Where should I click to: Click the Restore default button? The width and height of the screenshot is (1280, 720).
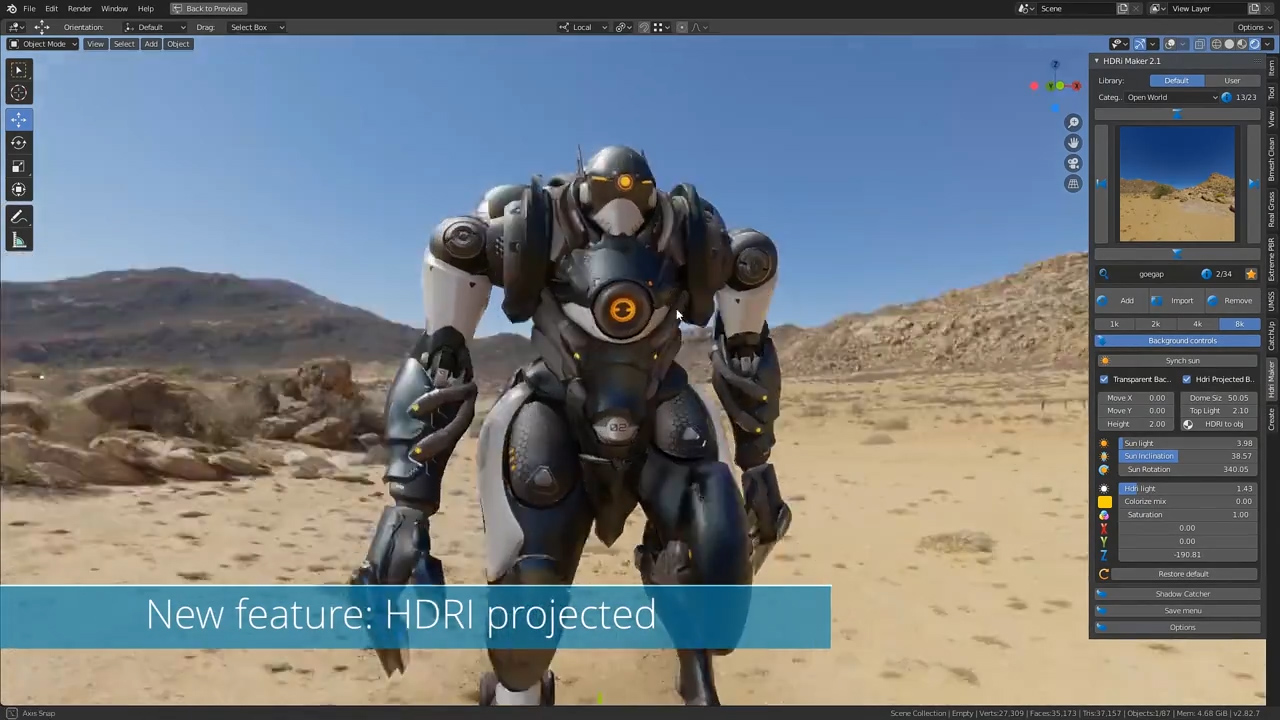pos(1184,574)
